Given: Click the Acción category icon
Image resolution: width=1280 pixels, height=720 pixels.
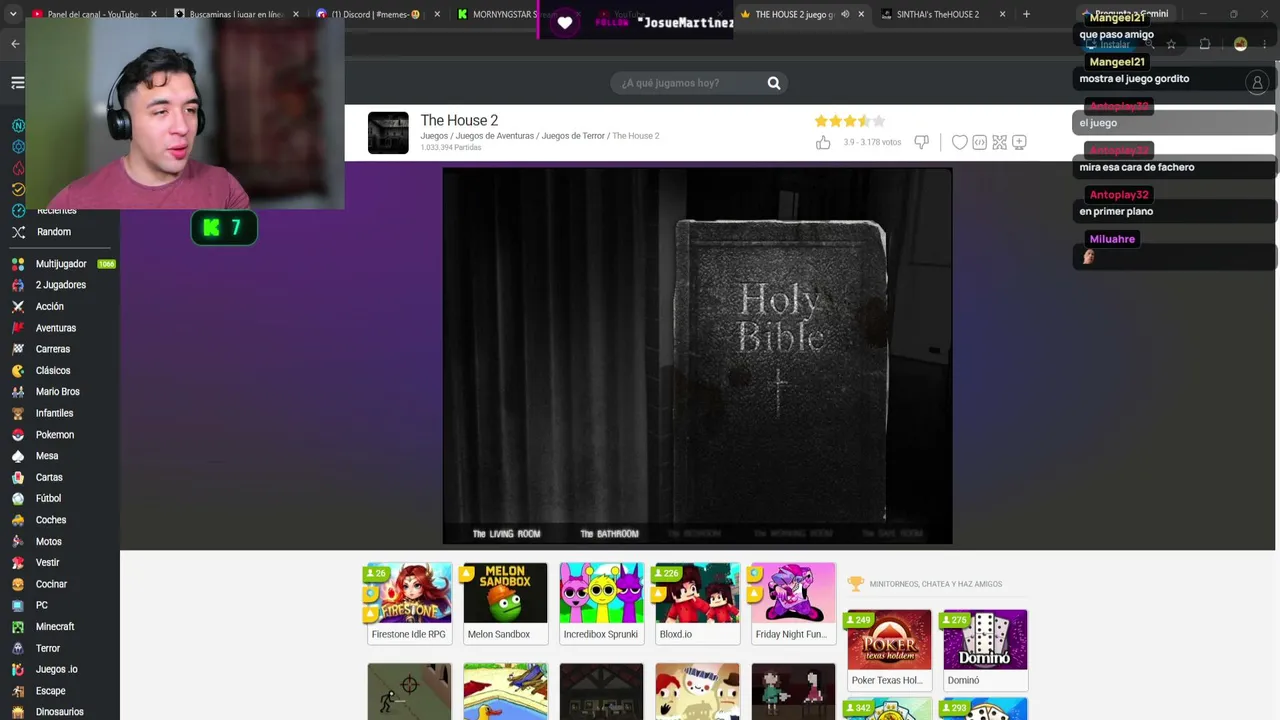Looking at the screenshot, I should 18,307.
